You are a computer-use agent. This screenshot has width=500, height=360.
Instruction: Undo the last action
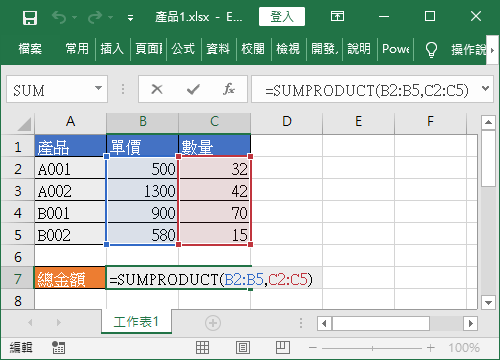(x=59, y=17)
